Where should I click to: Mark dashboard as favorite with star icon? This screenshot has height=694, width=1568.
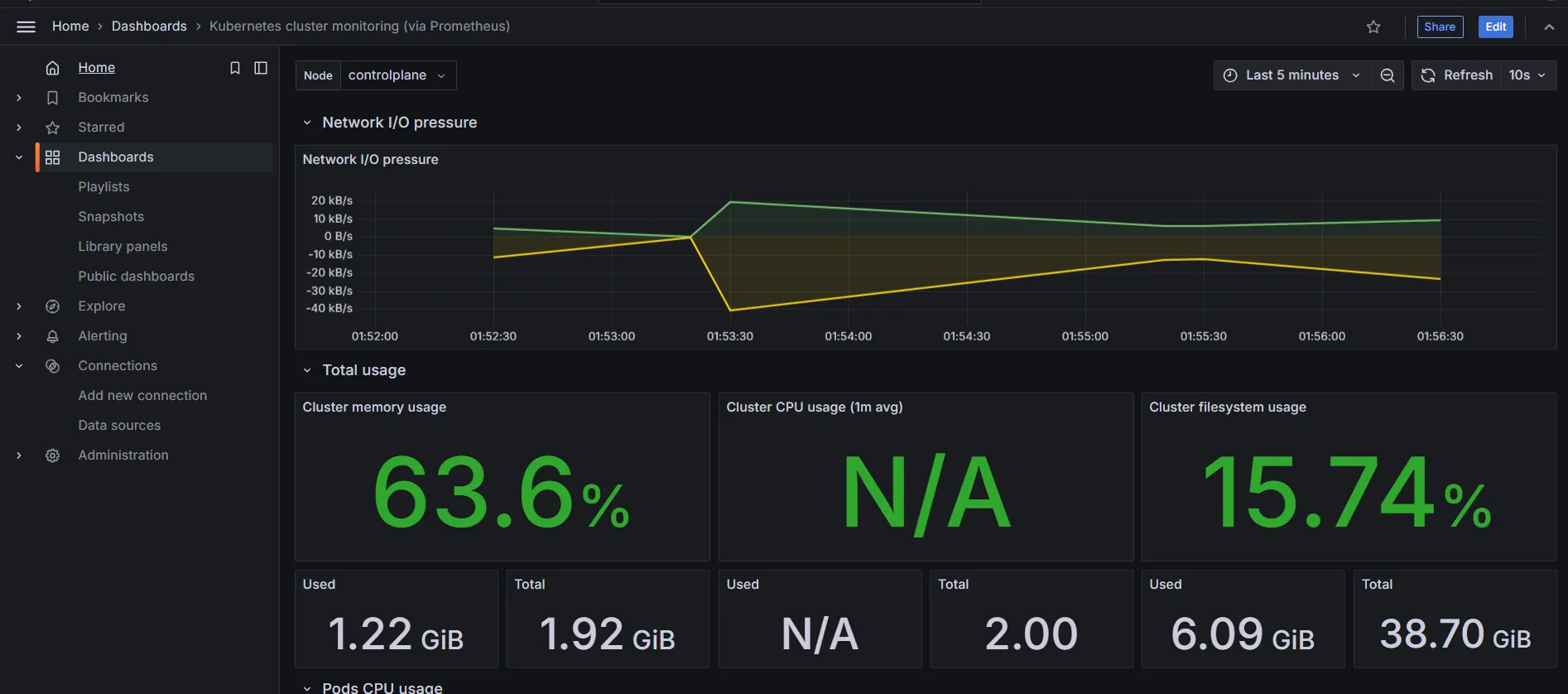click(x=1373, y=27)
